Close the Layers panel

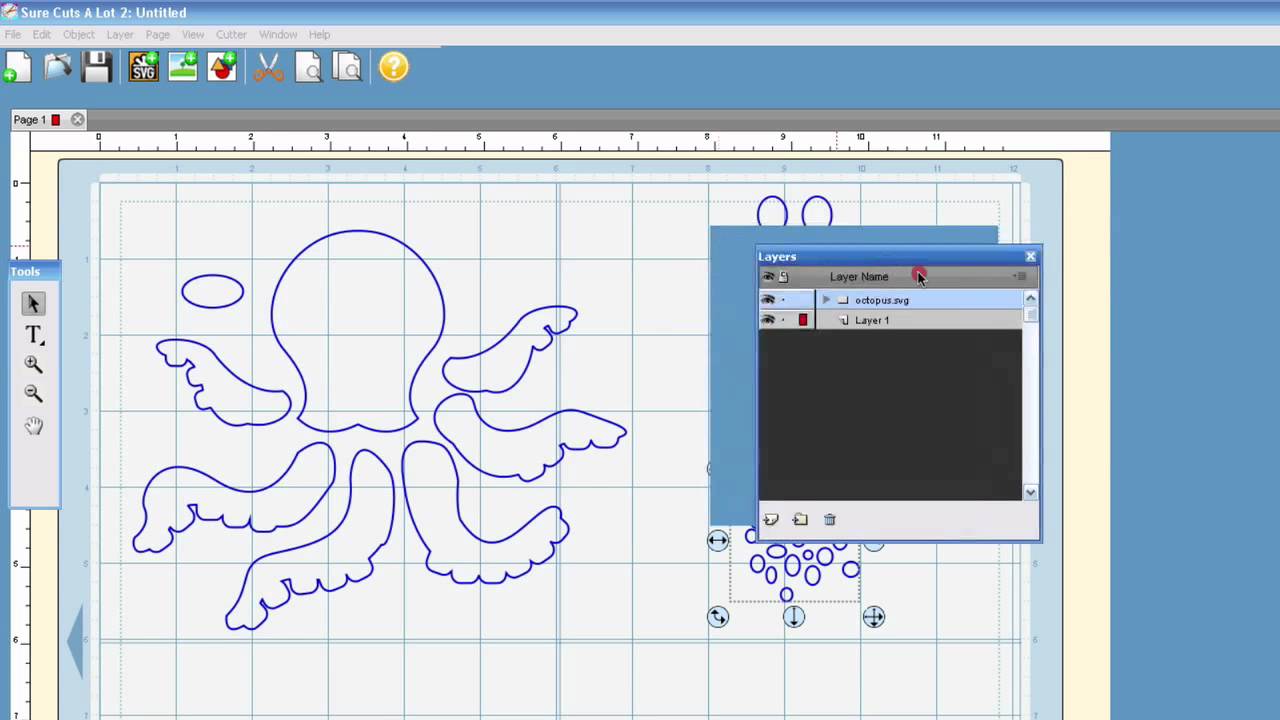1030,257
